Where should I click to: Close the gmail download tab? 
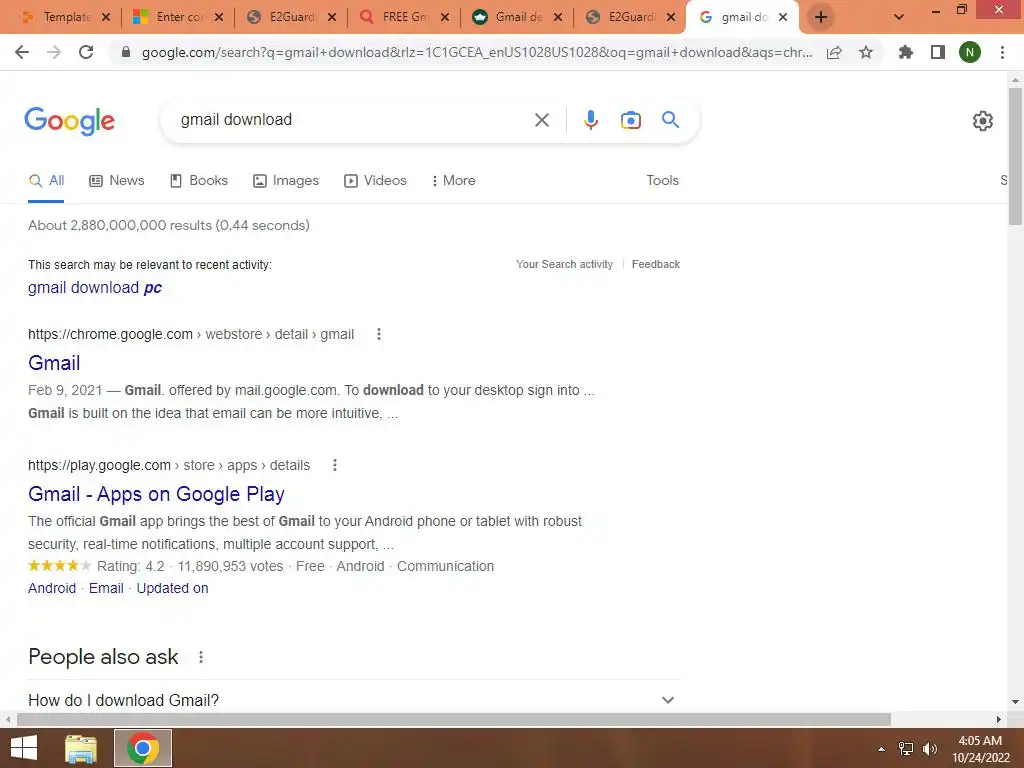click(x=783, y=17)
